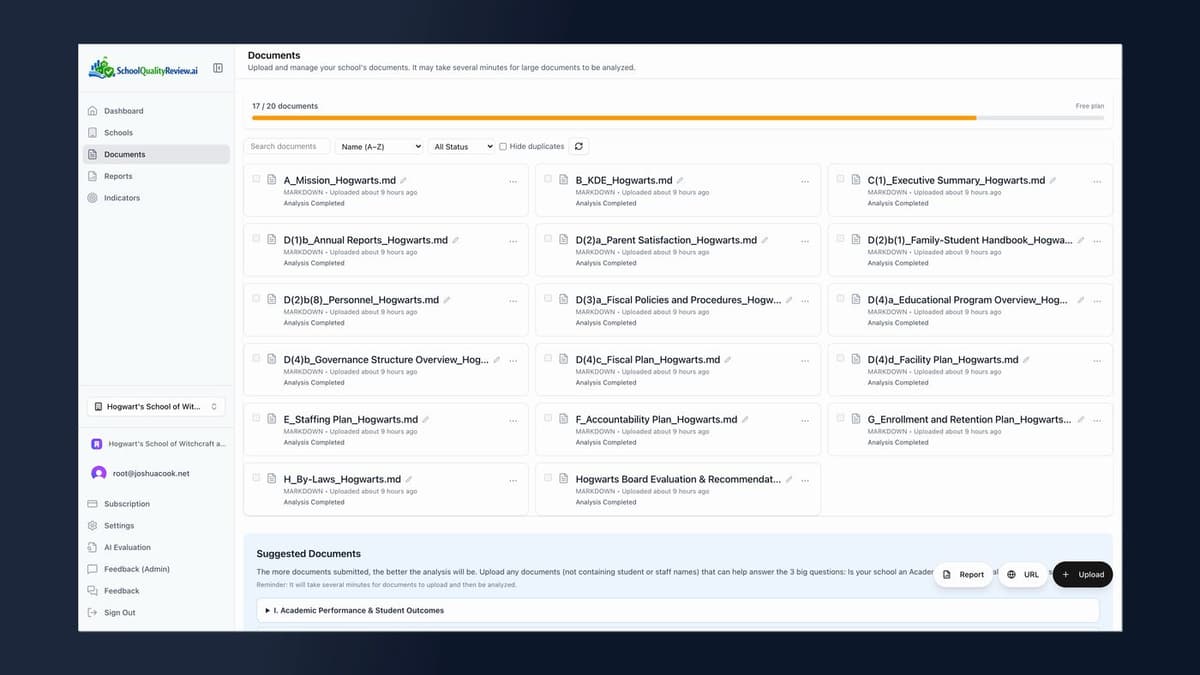Viewport: 1200px width, 675px height.
Task: Open the All Status filter dropdown
Action: click(461, 146)
